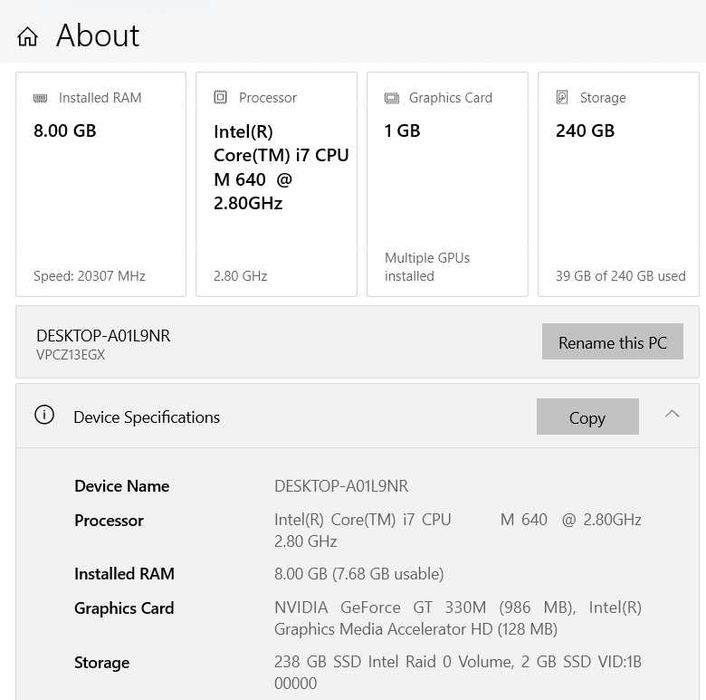Viewport: 706px width, 700px height.
Task: Click the About page title
Action: pos(97,36)
